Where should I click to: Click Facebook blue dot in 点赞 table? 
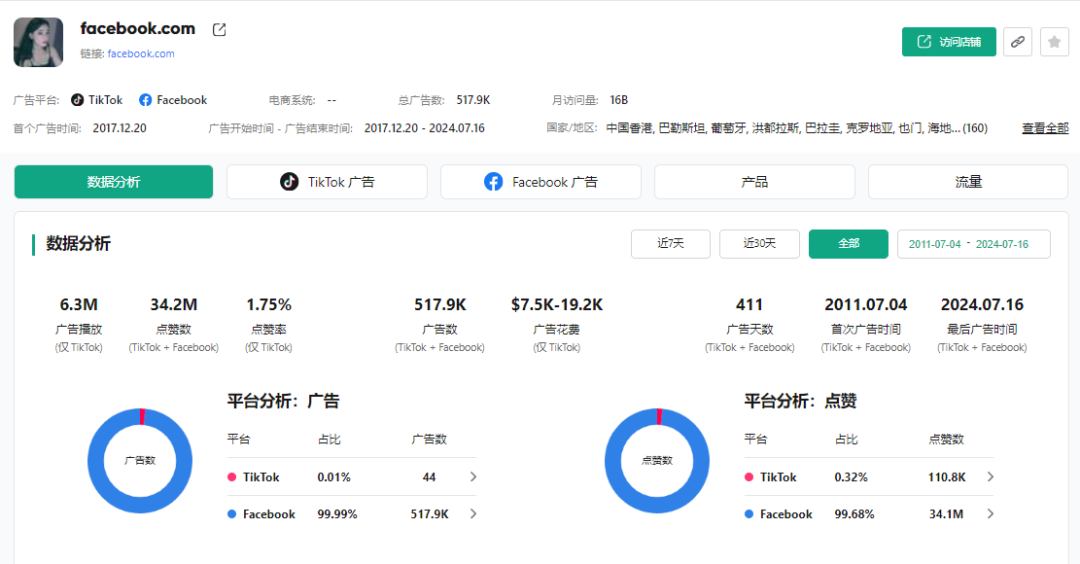pos(749,514)
